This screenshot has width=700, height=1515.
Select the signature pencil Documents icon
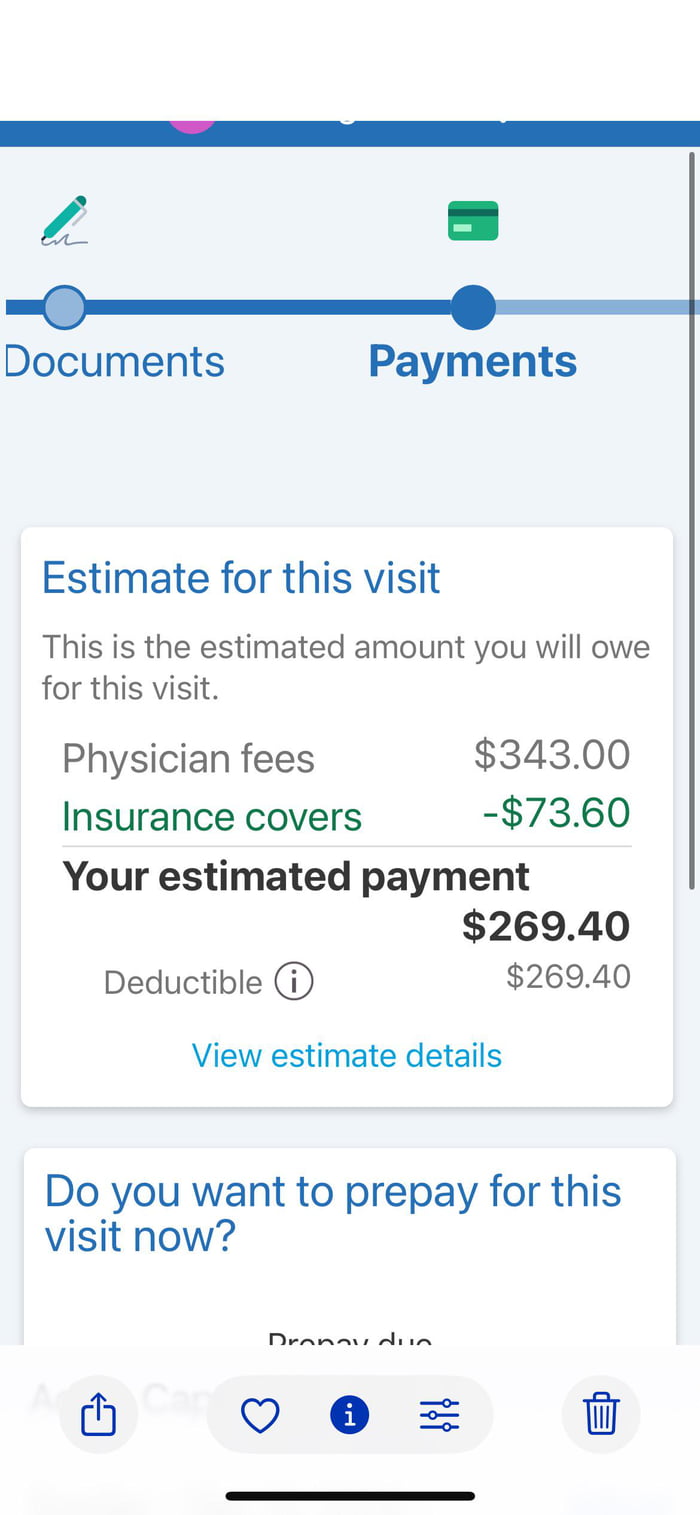click(x=63, y=220)
